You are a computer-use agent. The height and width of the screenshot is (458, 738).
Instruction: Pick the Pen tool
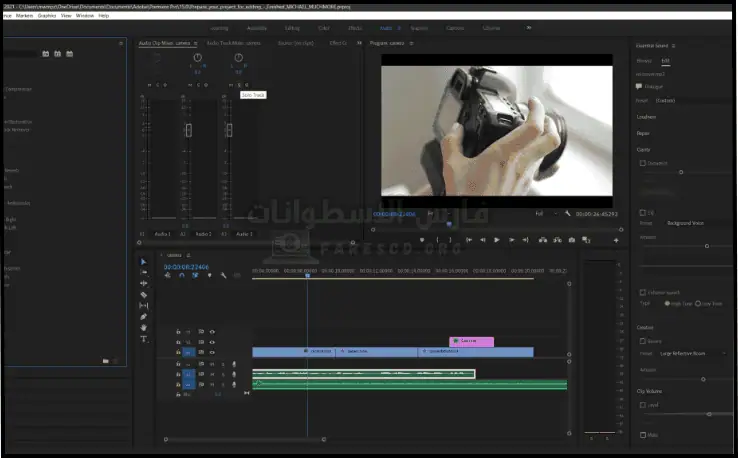pyautogui.click(x=143, y=317)
